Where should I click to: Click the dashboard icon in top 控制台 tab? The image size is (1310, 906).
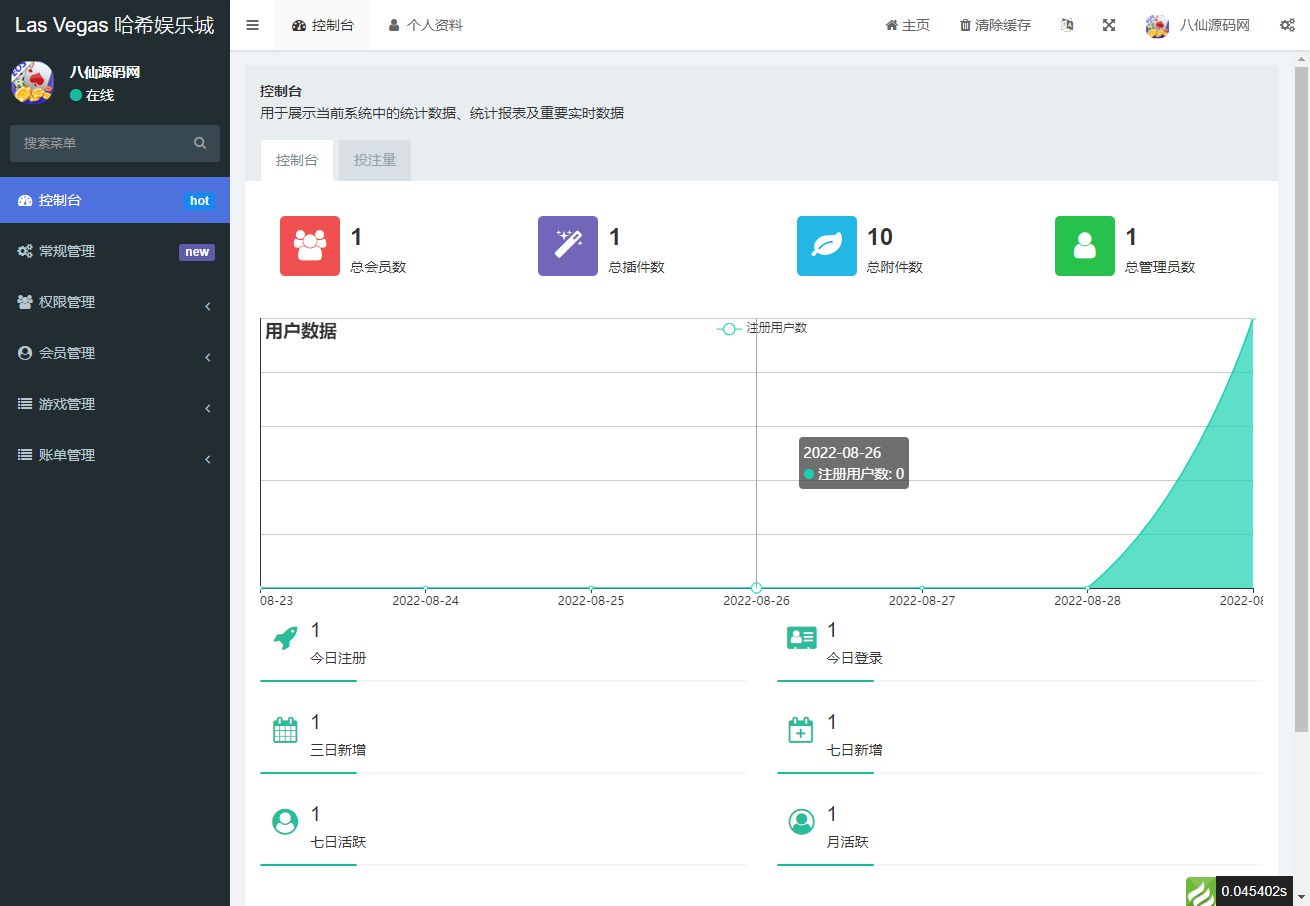(x=299, y=26)
